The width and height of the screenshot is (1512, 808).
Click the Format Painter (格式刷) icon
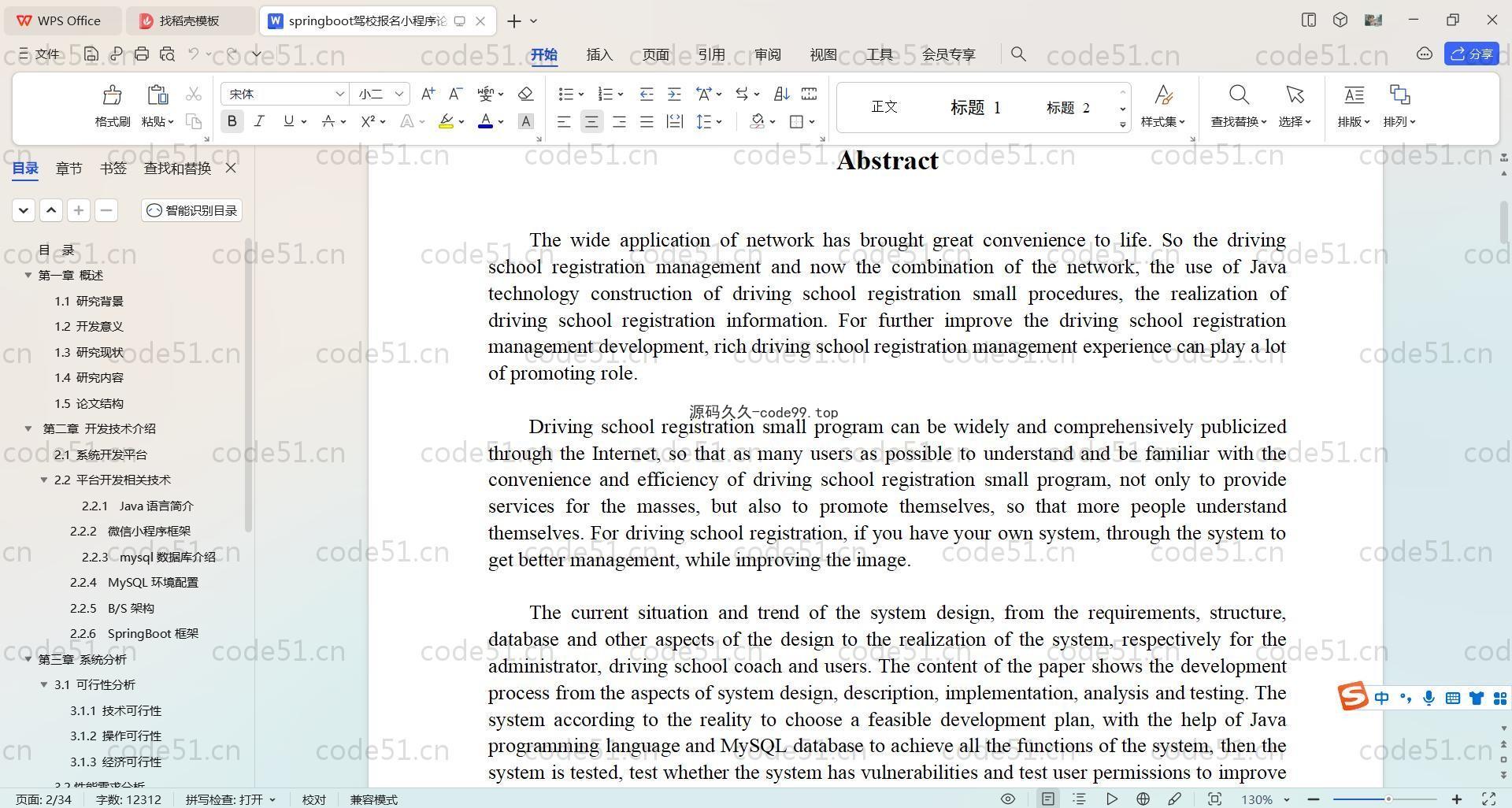(112, 95)
